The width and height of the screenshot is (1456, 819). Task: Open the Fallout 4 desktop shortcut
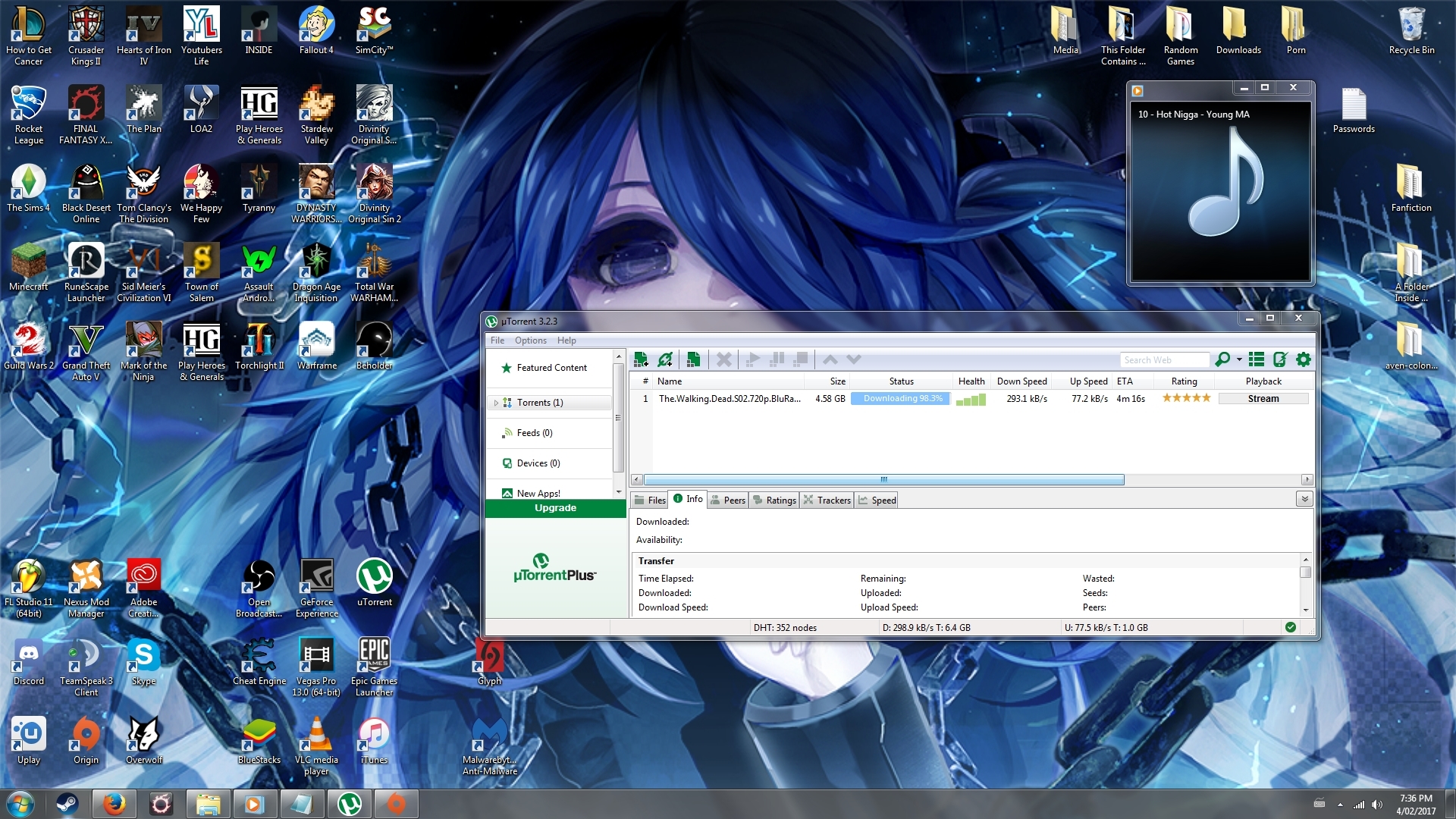316,30
